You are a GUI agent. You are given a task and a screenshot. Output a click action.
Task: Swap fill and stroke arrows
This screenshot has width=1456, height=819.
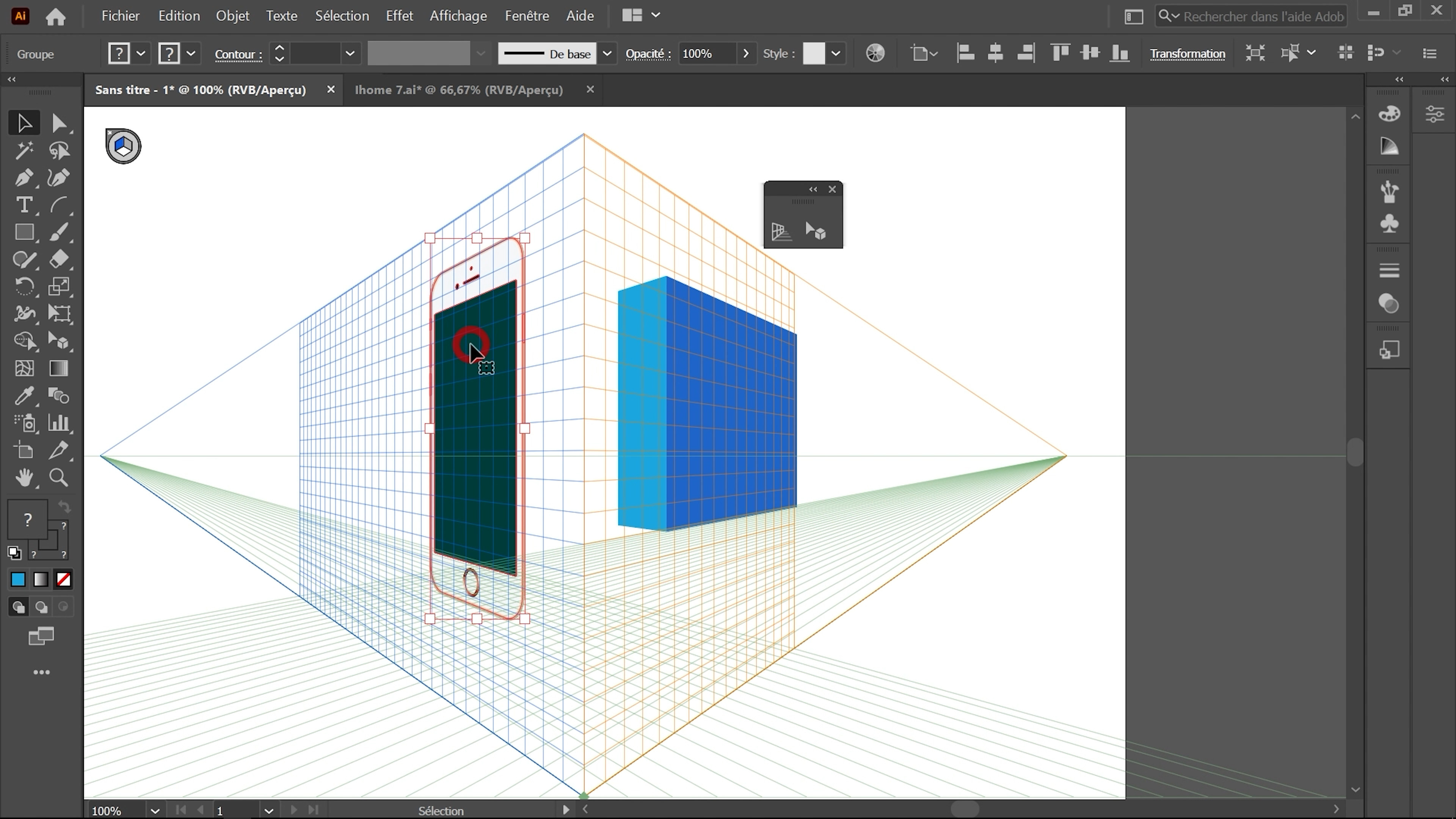click(x=64, y=507)
